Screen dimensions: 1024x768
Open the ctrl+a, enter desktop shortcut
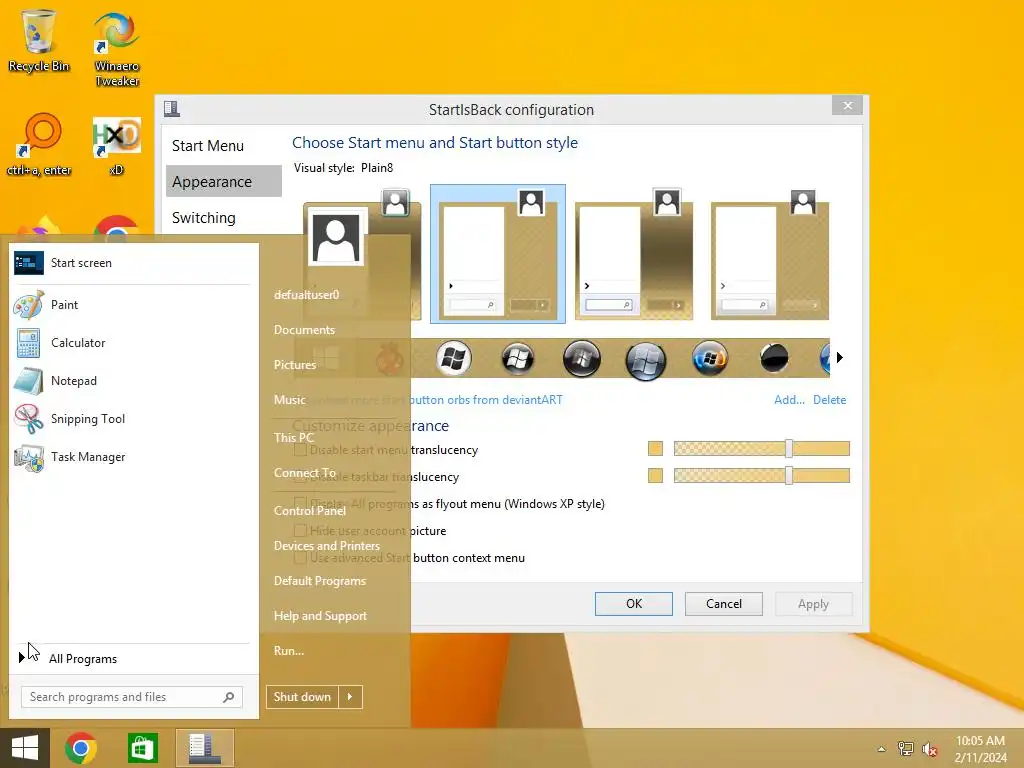39,145
